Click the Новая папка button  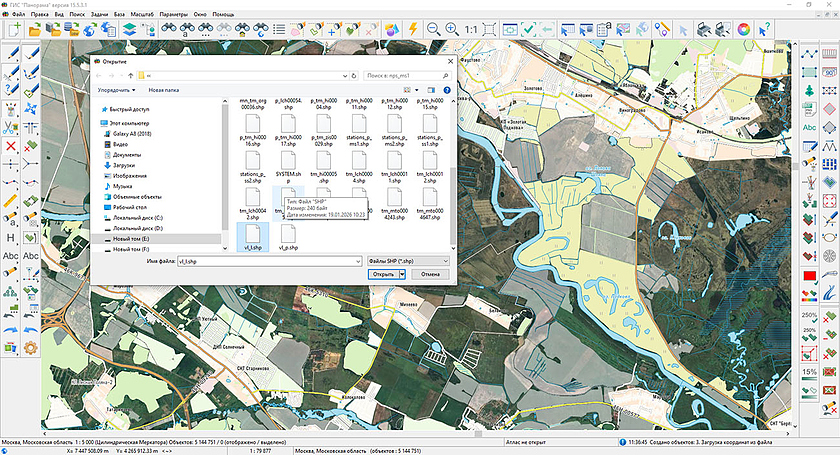click(x=164, y=89)
